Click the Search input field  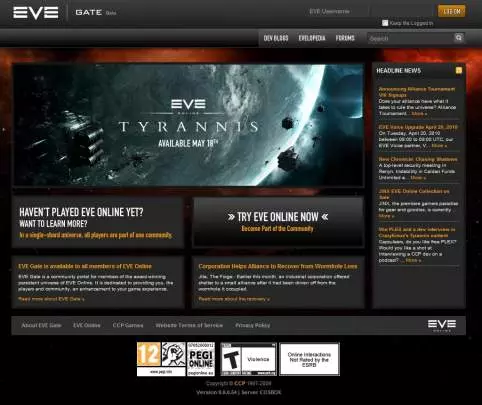pyautogui.click(x=410, y=38)
